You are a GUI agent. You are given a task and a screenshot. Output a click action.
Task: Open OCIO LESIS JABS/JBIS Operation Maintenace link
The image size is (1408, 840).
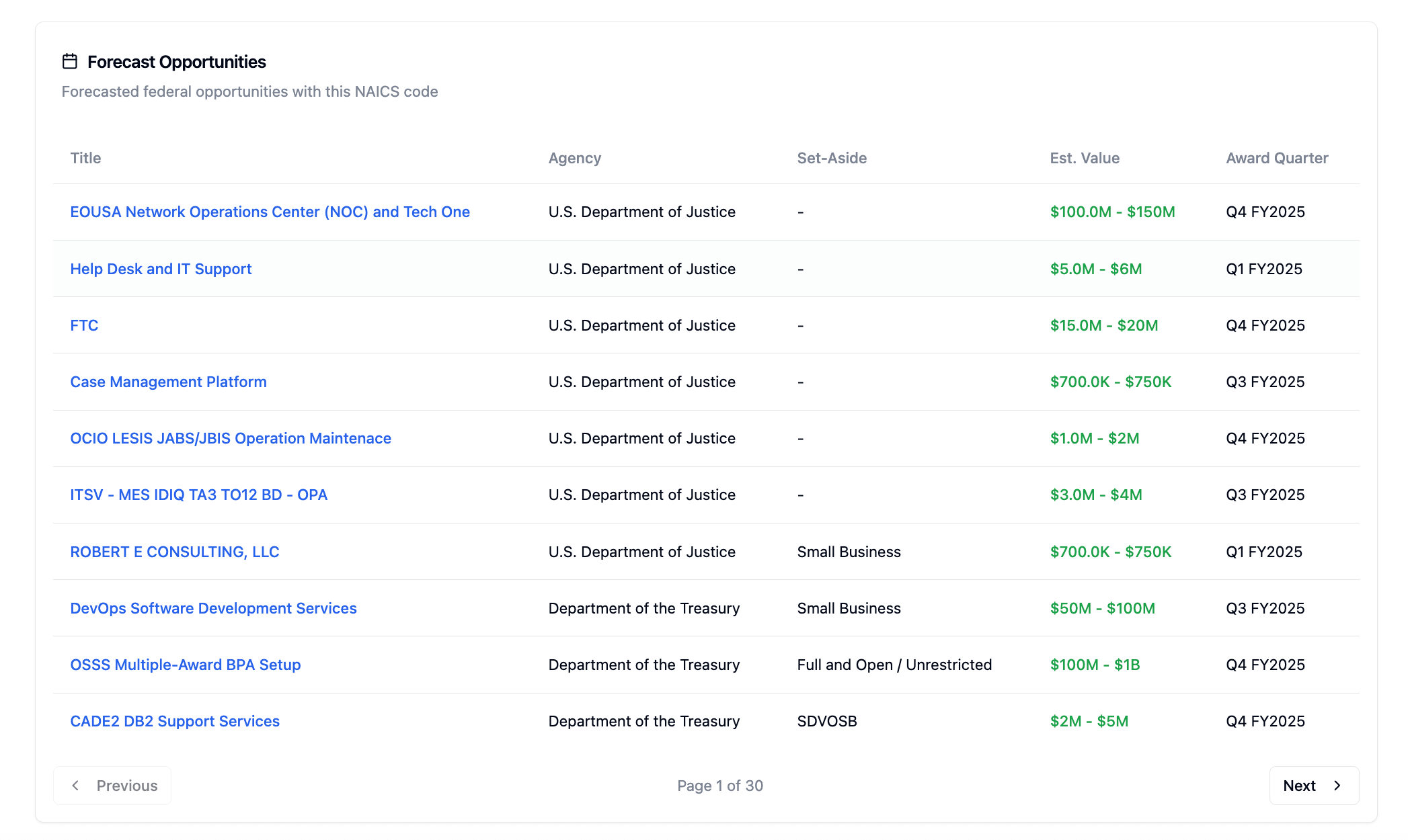[230, 438]
